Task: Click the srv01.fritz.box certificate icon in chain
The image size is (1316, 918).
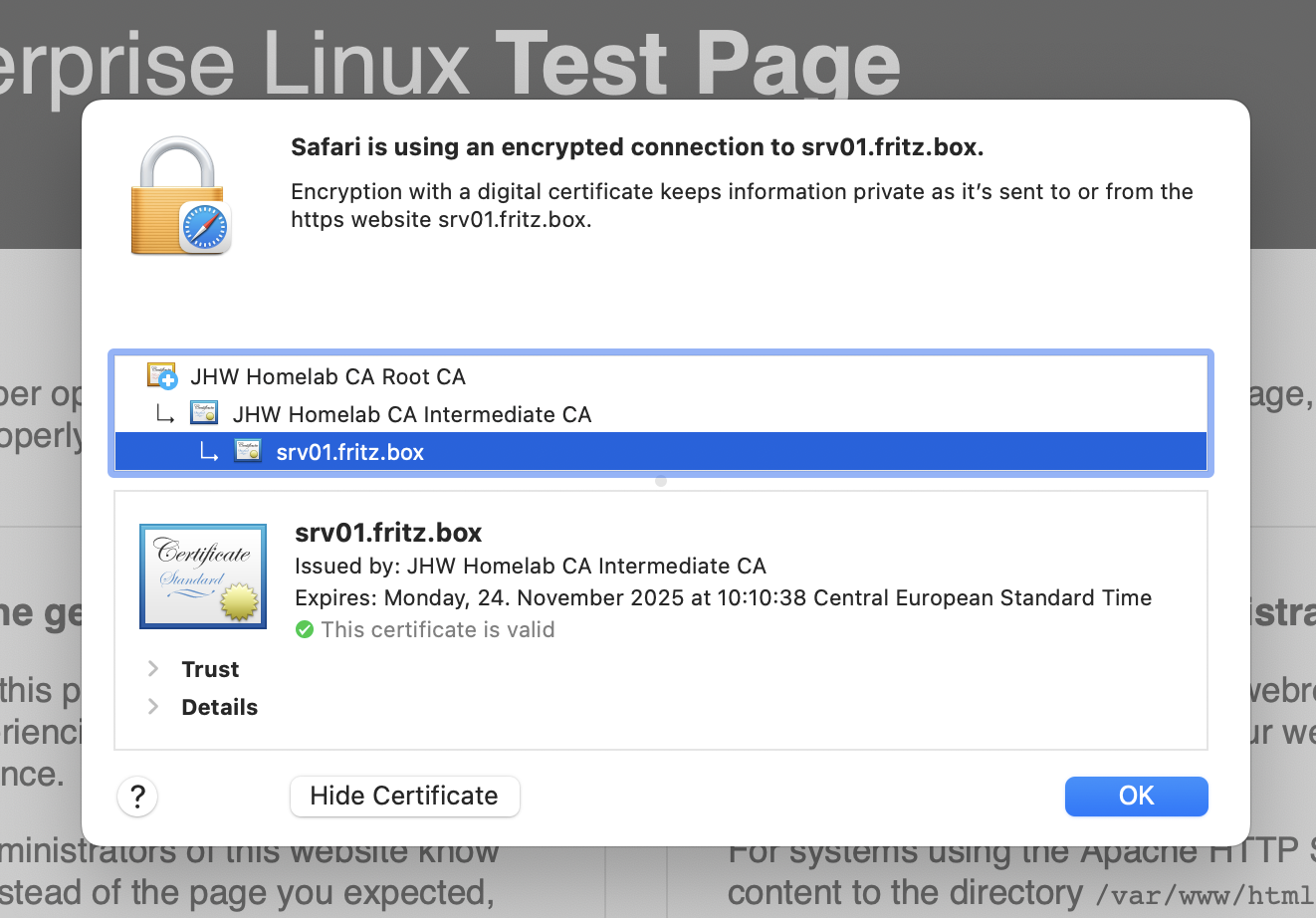Action: coord(248,452)
